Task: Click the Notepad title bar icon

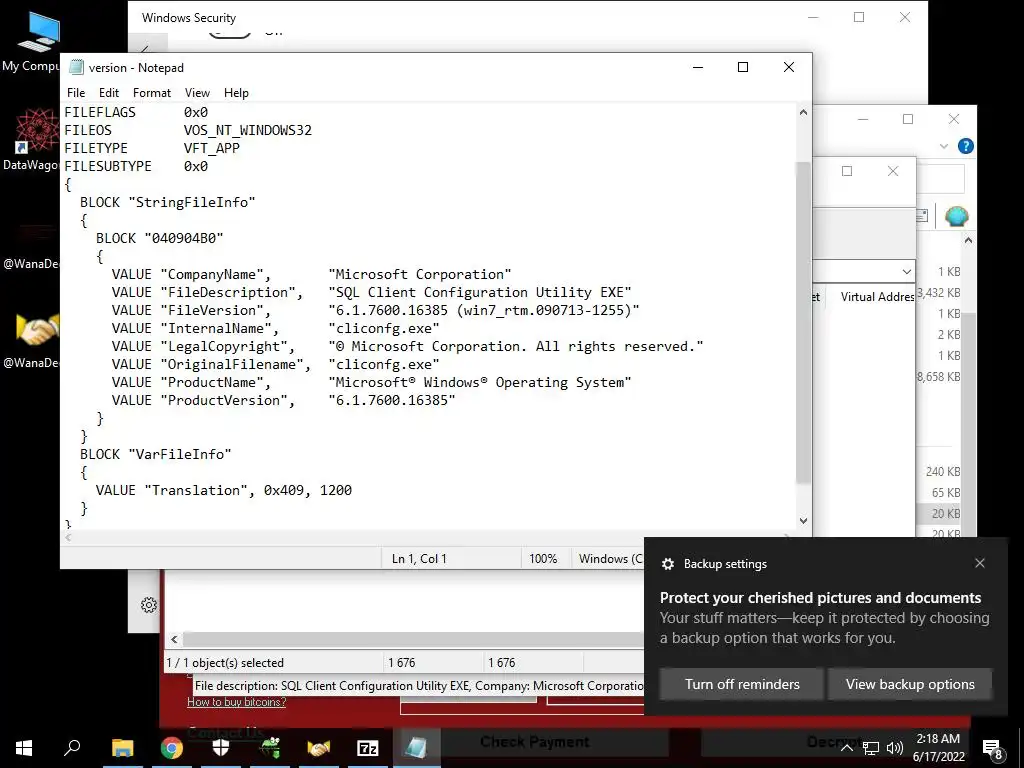Action: pos(76,67)
